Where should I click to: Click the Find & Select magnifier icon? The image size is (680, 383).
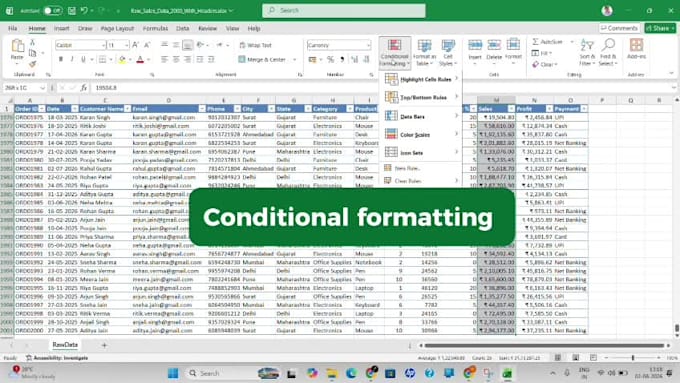[608, 45]
